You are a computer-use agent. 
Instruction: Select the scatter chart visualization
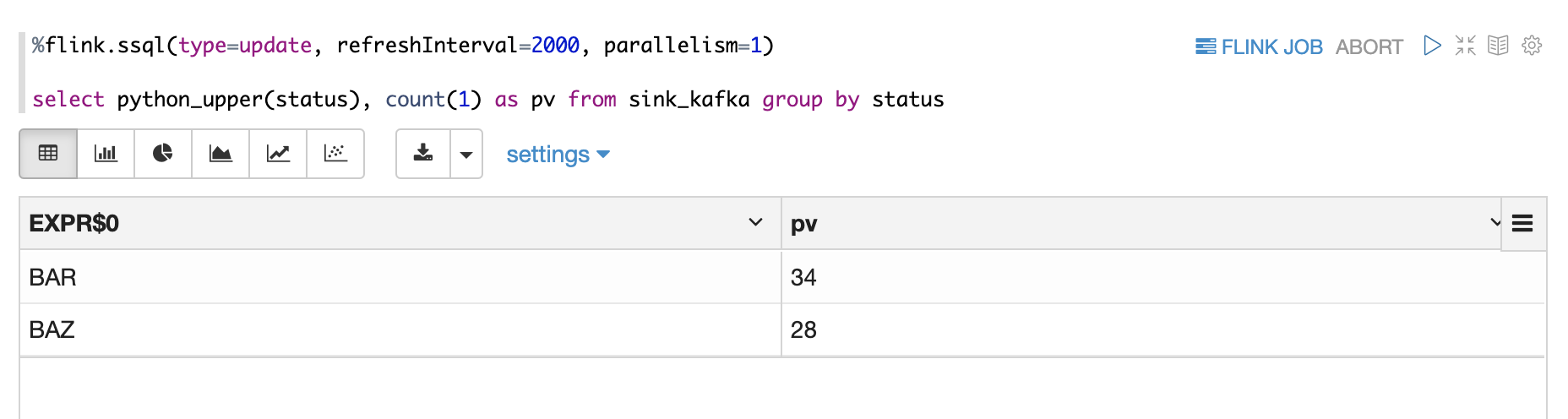pyautogui.click(x=335, y=154)
